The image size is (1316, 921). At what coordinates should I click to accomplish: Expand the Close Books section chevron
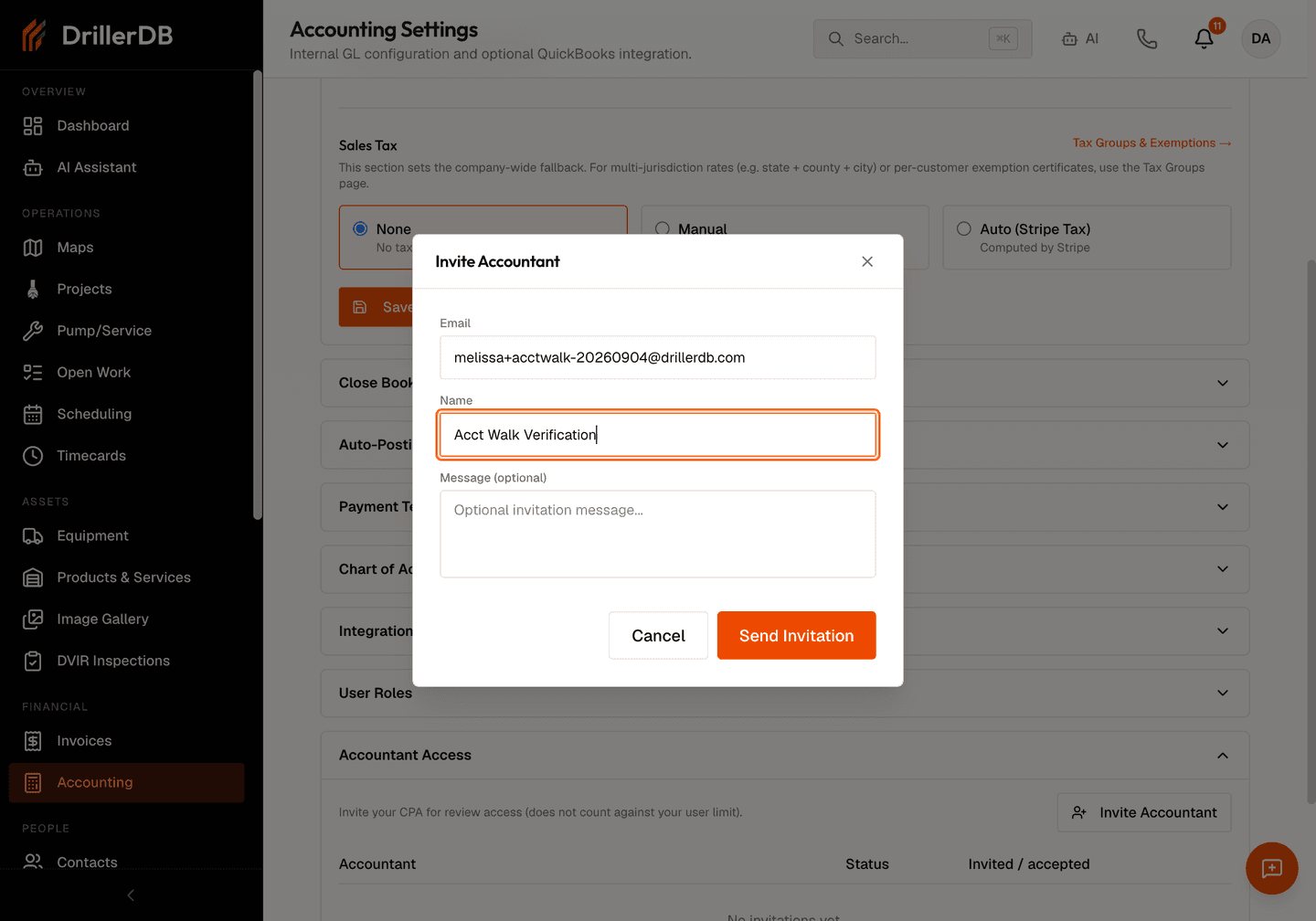pos(1223,383)
